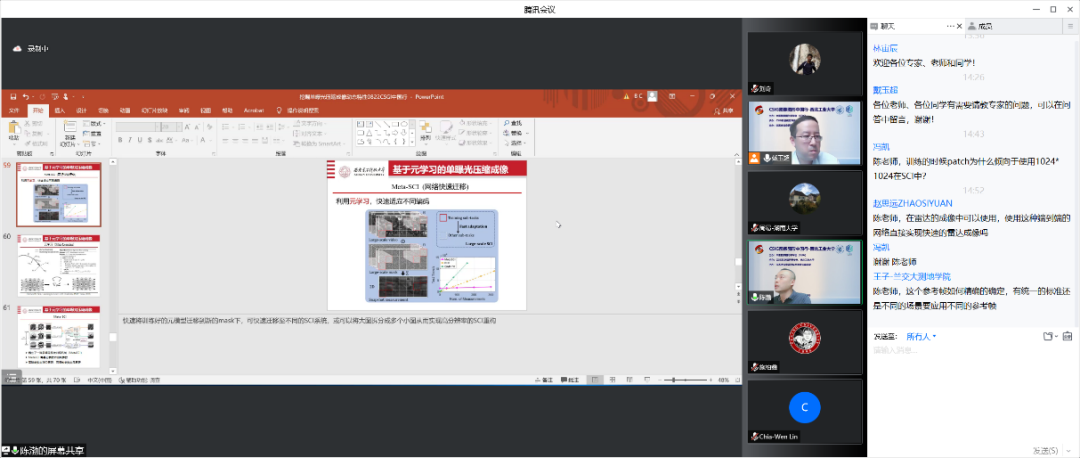Image resolution: width=1080 pixels, height=458 pixels.
Task: Switch to Reading view icon
Action: pos(630,379)
